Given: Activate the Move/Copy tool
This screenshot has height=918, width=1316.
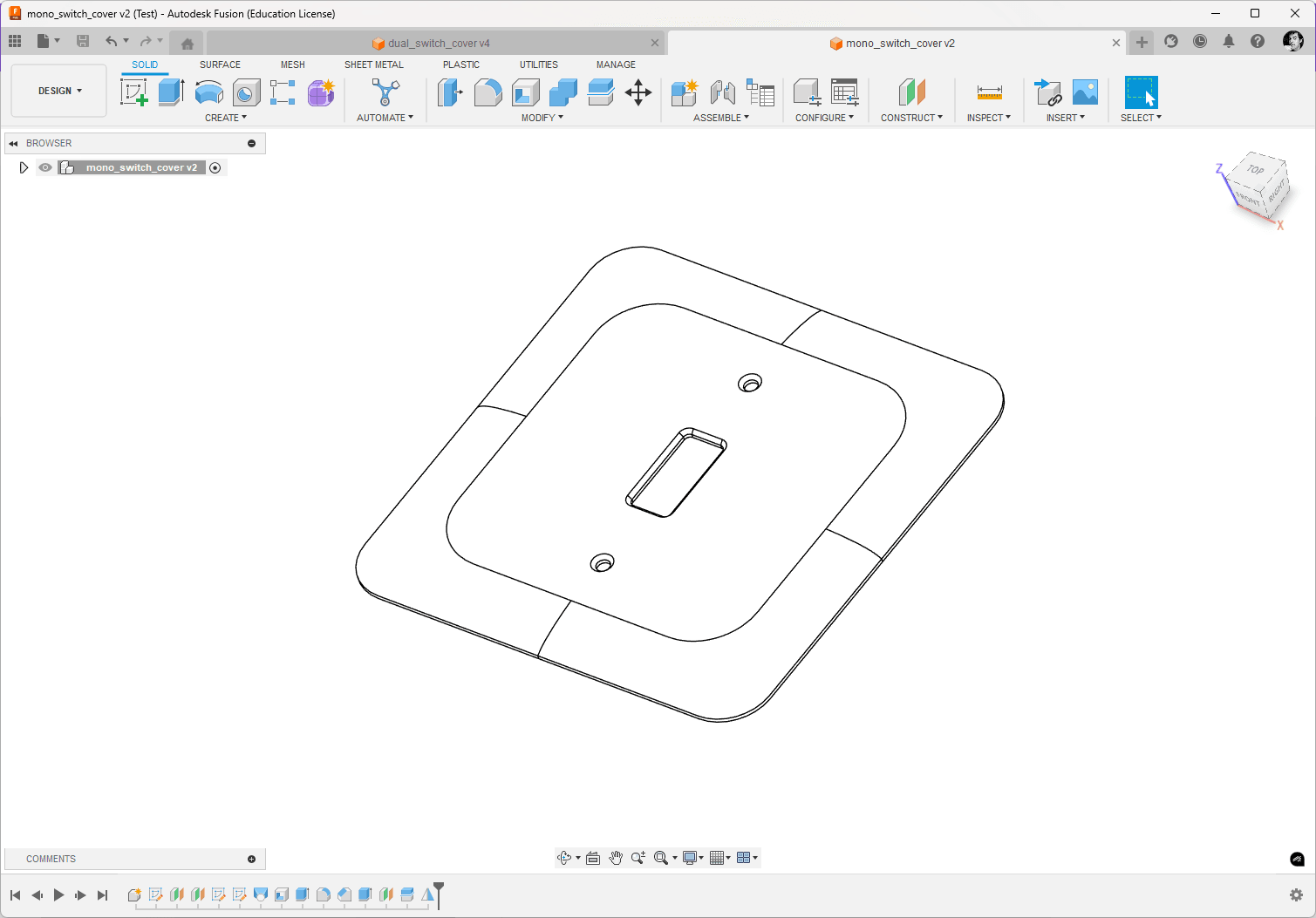Looking at the screenshot, I should (x=638, y=92).
